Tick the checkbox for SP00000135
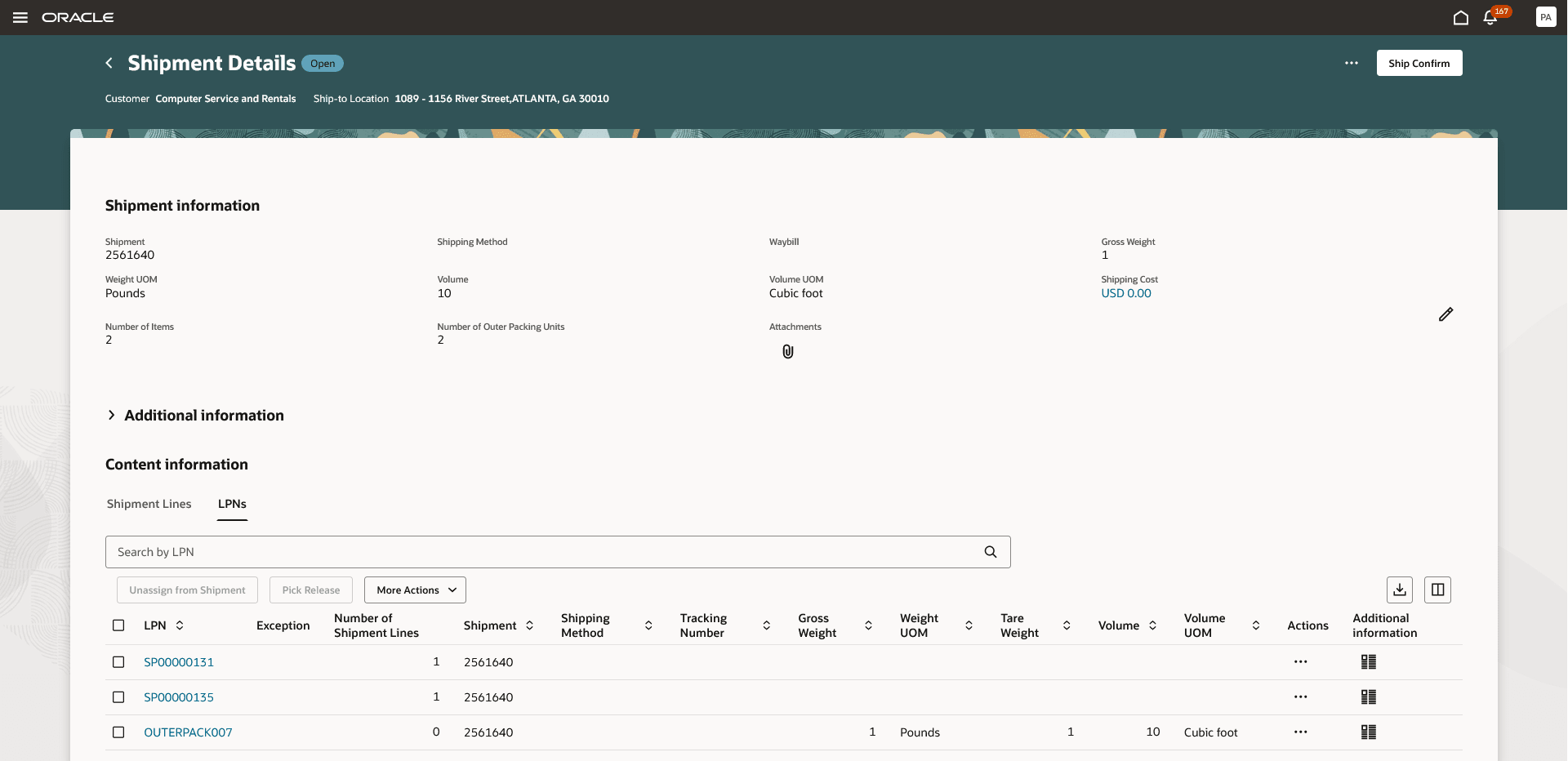 pos(118,697)
